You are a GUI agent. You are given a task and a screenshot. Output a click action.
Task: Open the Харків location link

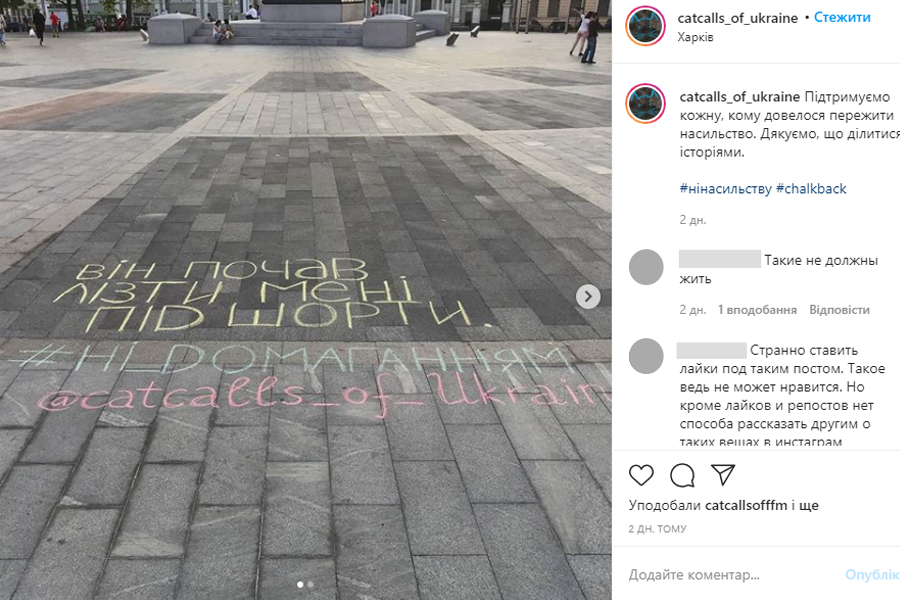(695, 37)
